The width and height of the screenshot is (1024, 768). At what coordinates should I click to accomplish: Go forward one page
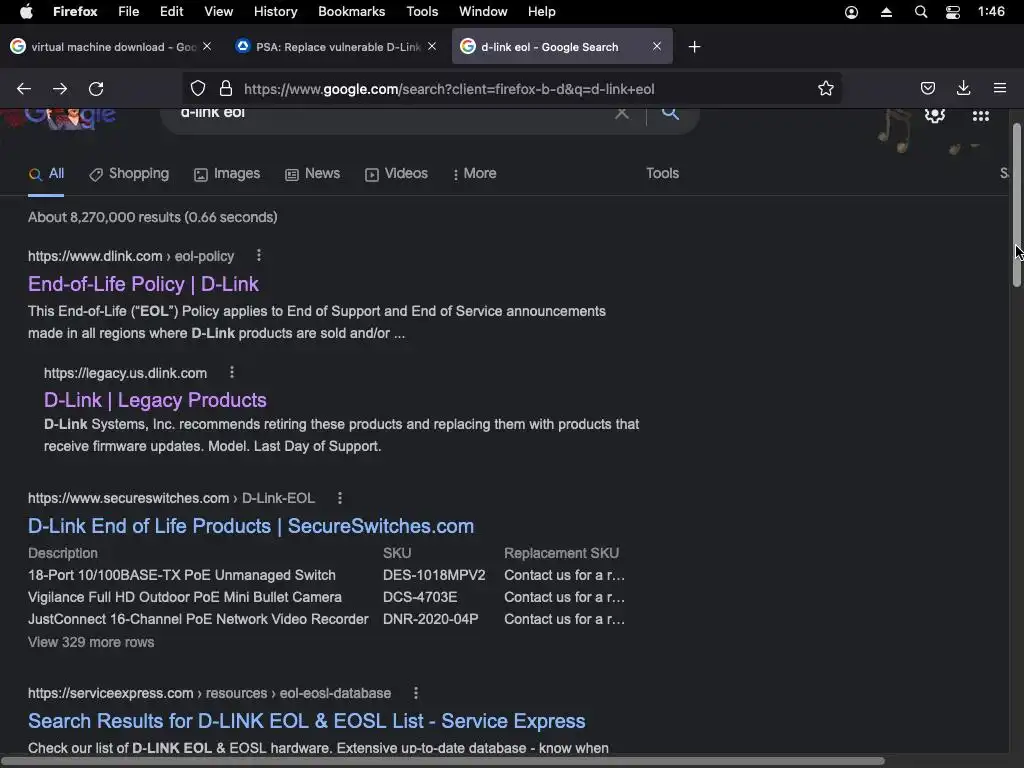click(x=60, y=89)
